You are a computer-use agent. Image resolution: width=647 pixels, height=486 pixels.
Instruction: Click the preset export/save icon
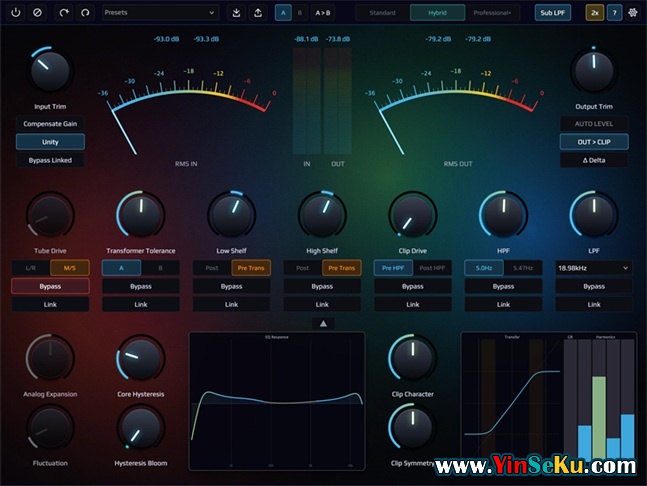point(257,13)
